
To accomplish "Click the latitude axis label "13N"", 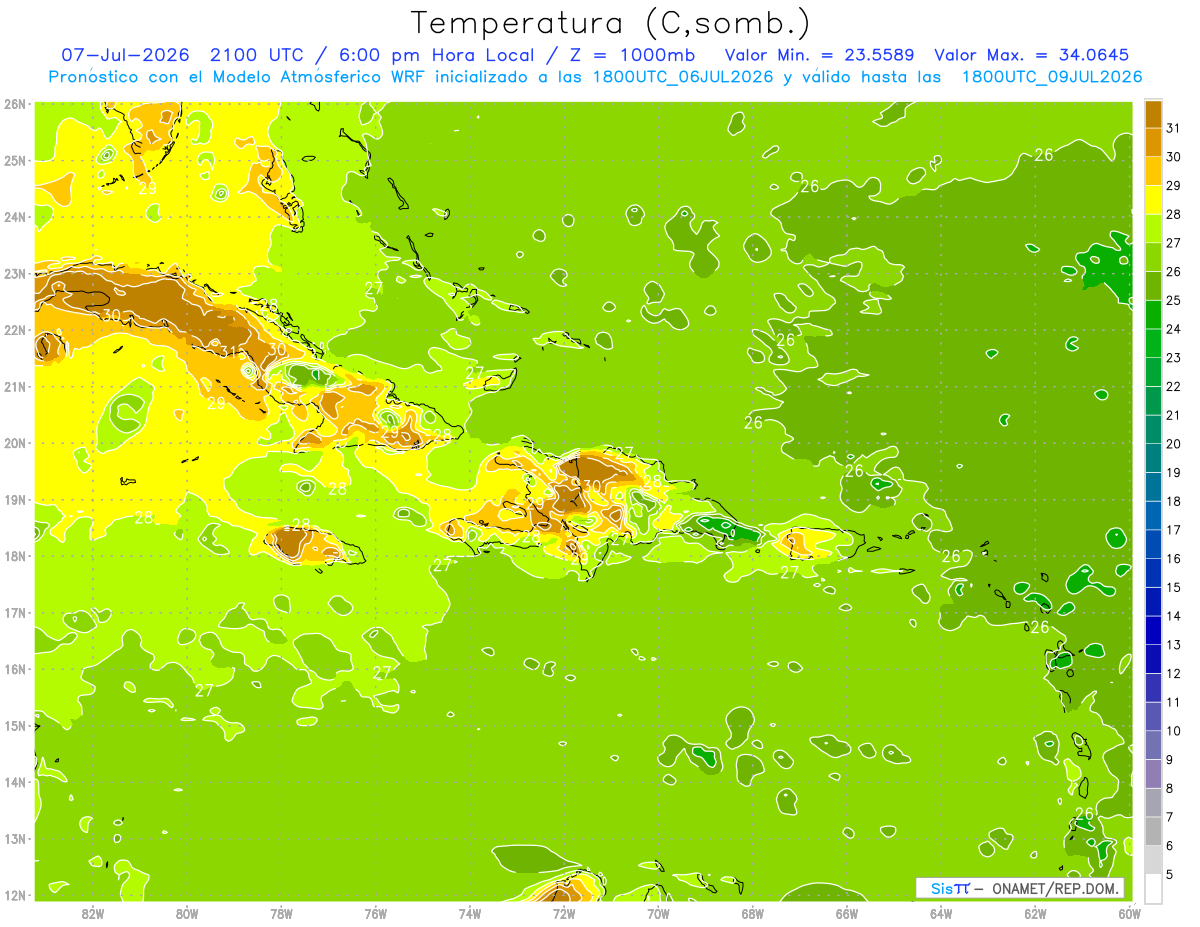I will 14,838.
